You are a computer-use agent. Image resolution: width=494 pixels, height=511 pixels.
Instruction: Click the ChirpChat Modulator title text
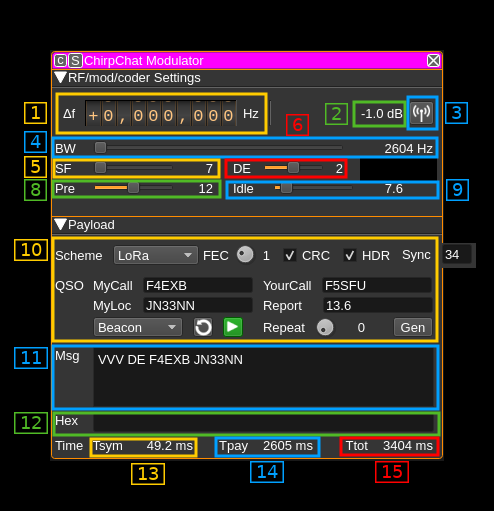(144, 61)
